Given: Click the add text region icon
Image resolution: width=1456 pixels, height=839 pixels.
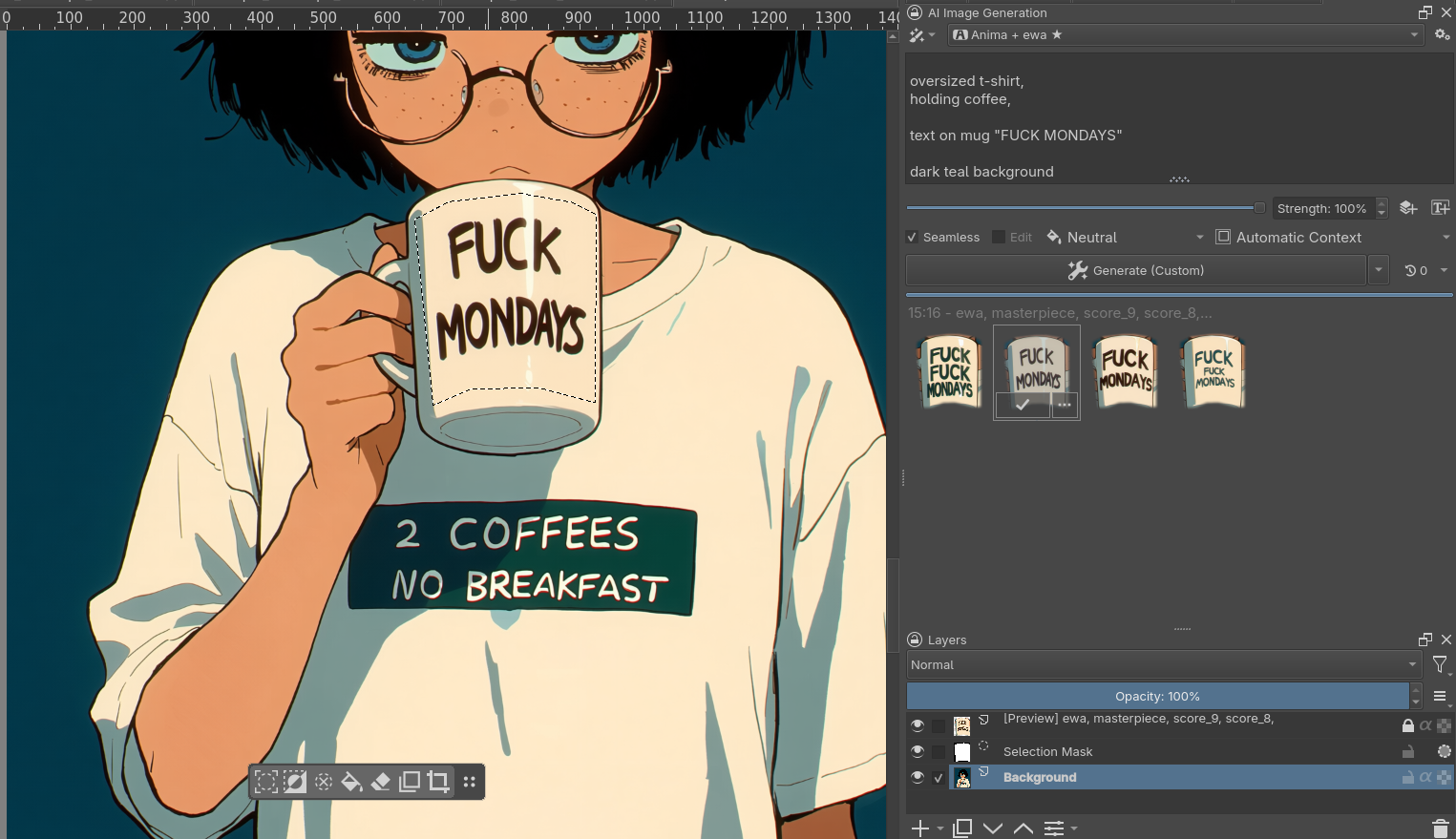Looking at the screenshot, I should point(1441,208).
